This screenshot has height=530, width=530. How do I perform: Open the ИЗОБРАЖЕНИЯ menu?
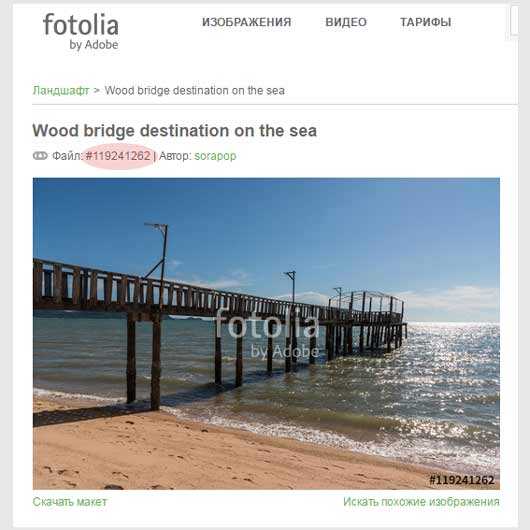coord(246,22)
